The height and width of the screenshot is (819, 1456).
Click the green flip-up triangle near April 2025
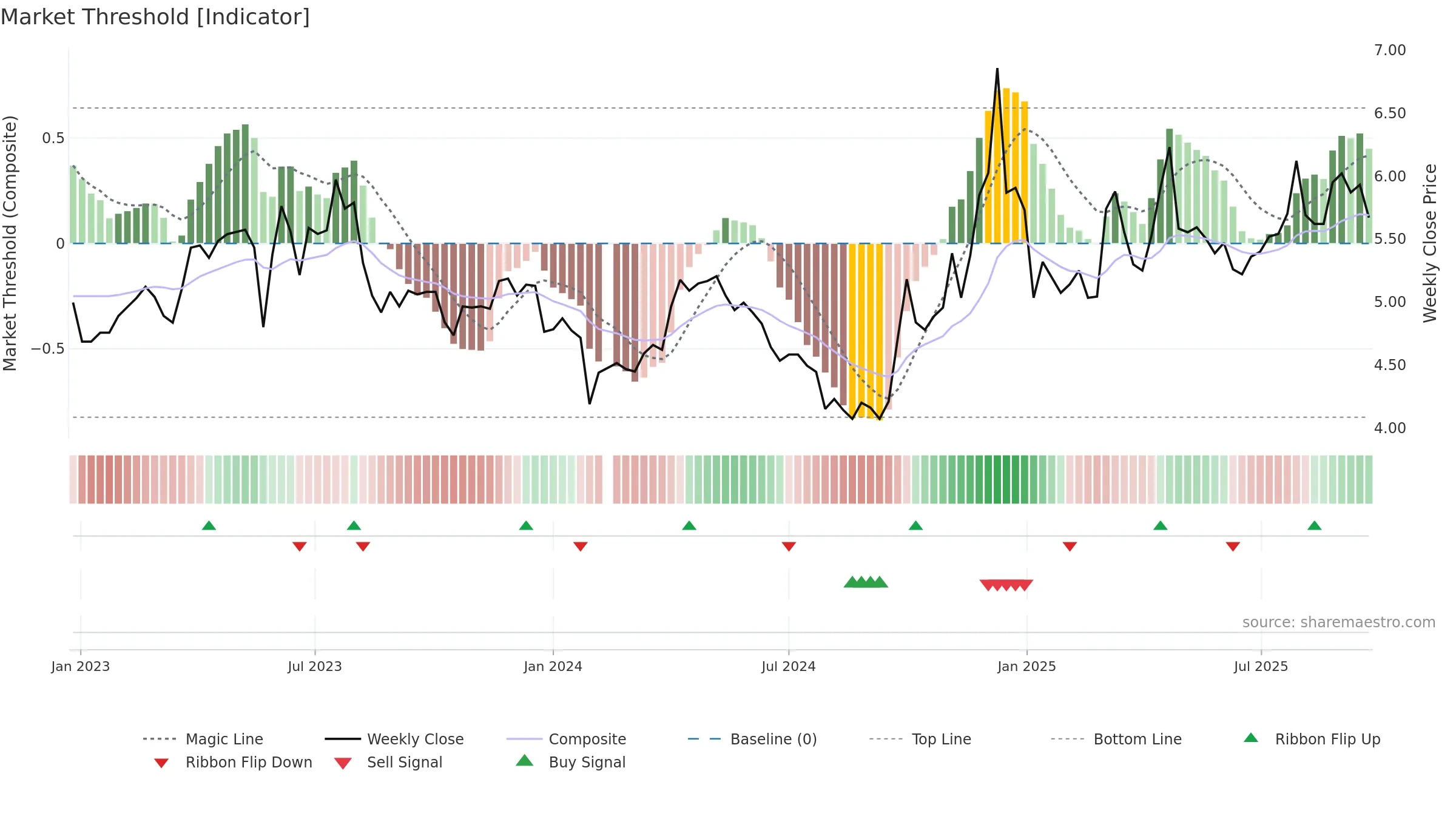pos(1160,525)
